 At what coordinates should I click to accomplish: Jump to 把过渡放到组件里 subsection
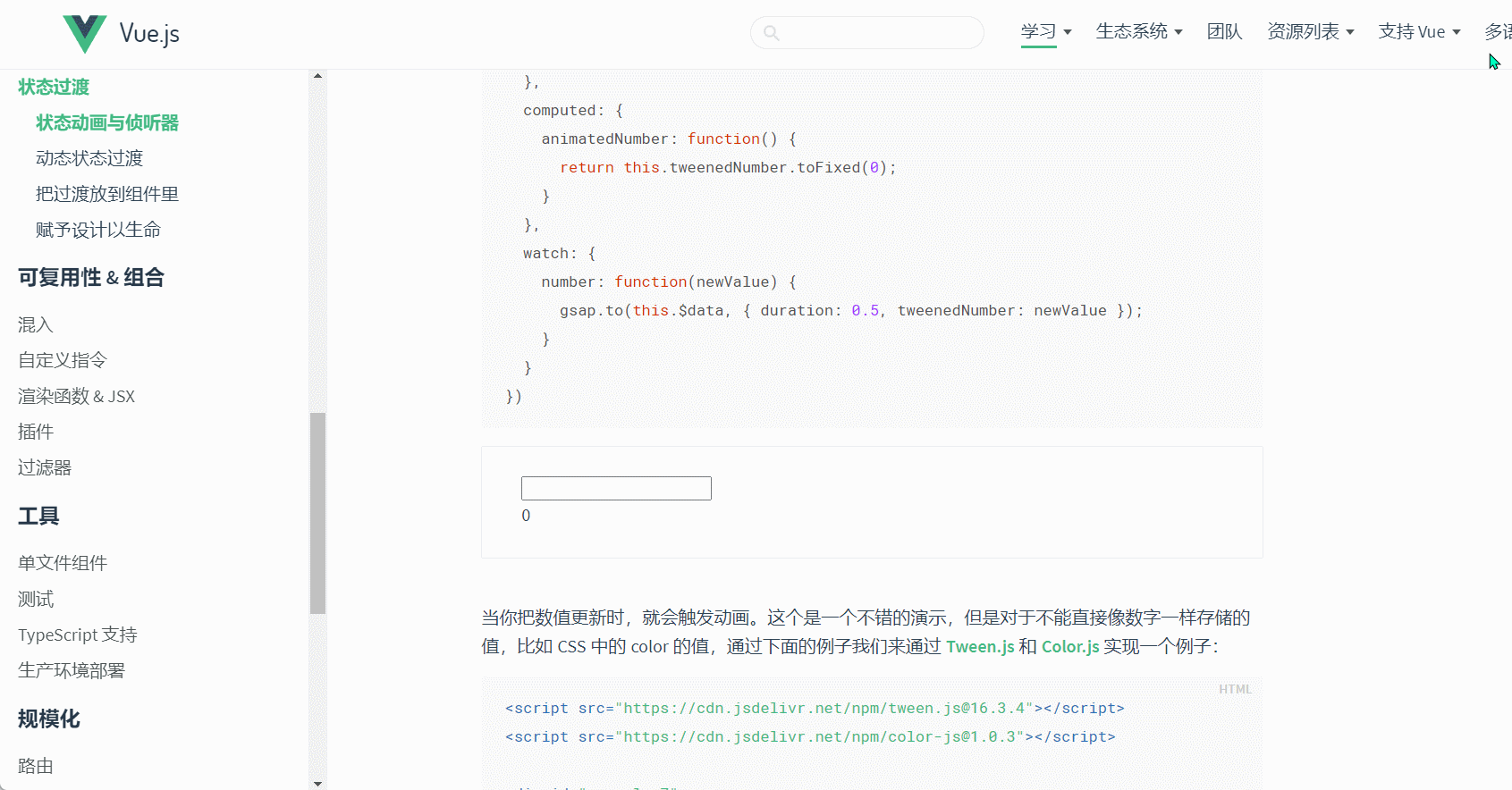(x=107, y=194)
